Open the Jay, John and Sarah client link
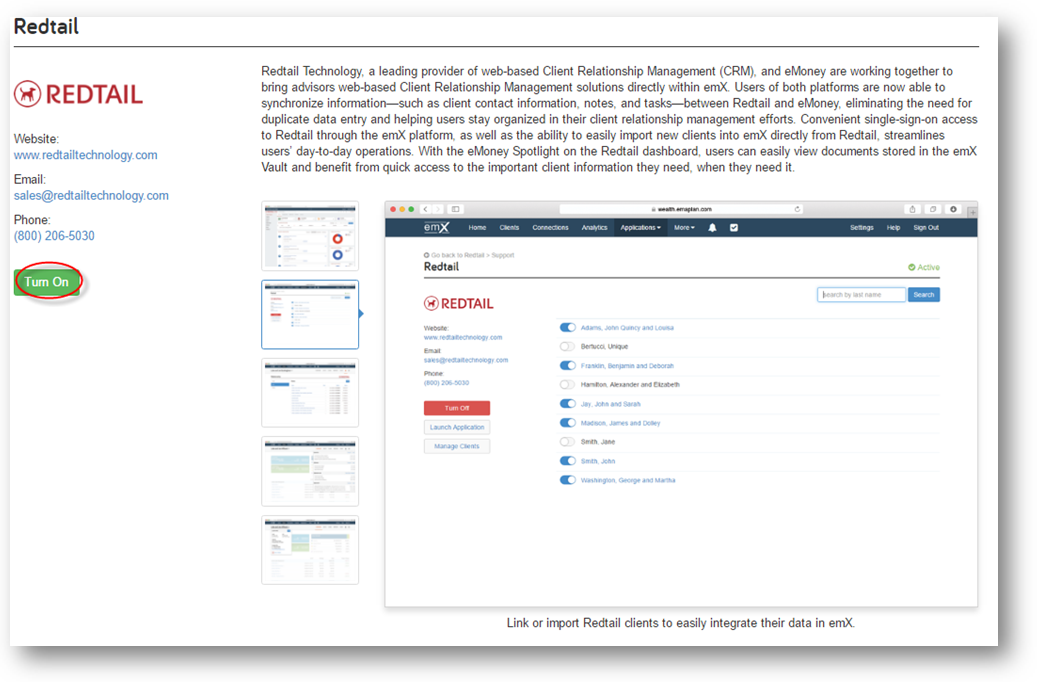The width and height of the screenshot is (1037, 682). (x=610, y=404)
